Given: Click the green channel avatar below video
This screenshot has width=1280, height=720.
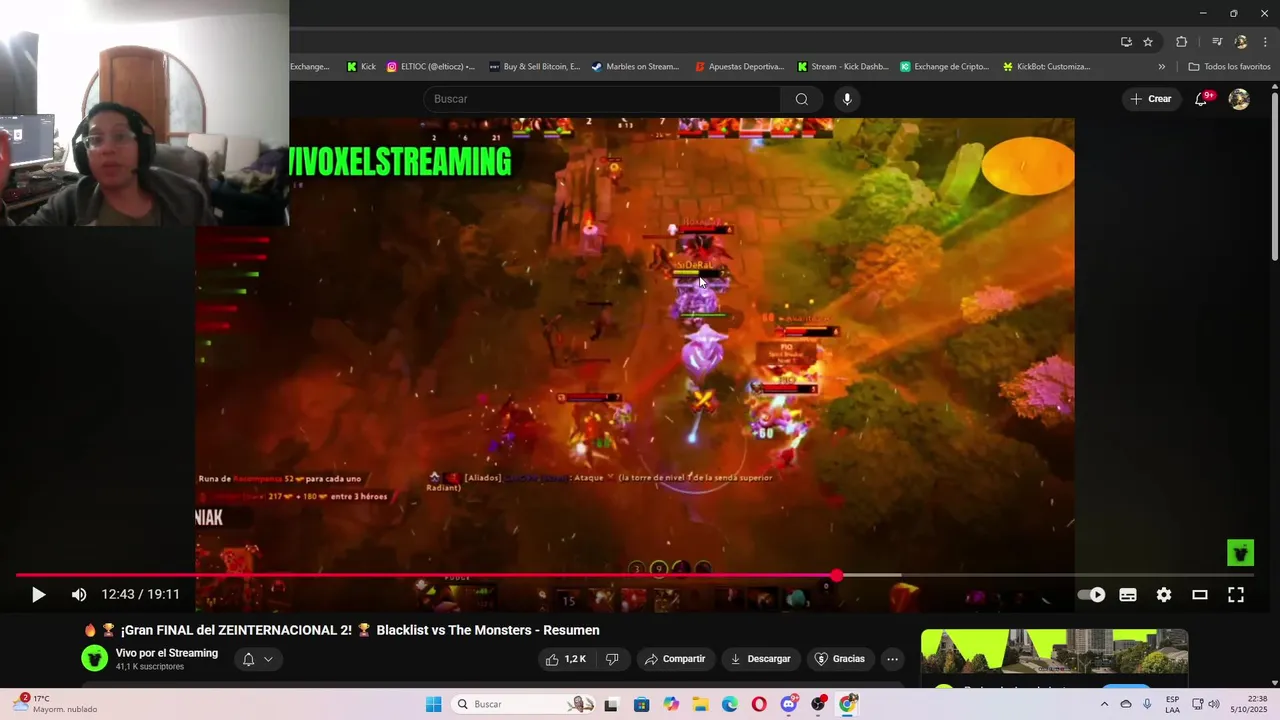Looking at the screenshot, I should [94, 658].
